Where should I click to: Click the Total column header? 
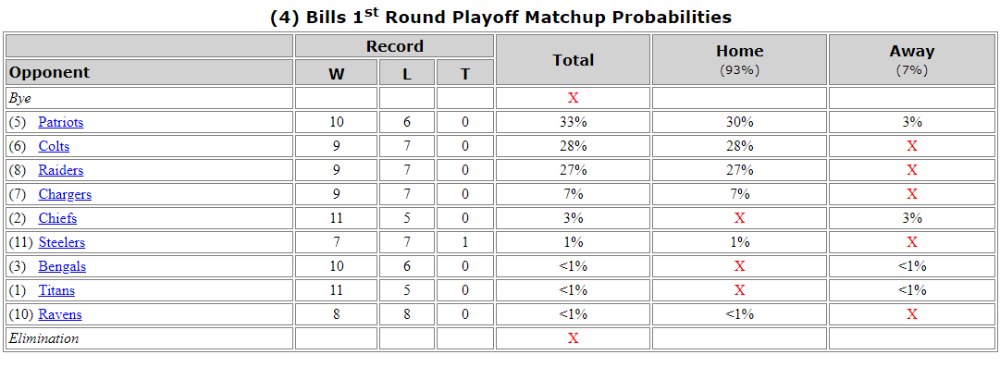(x=573, y=59)
